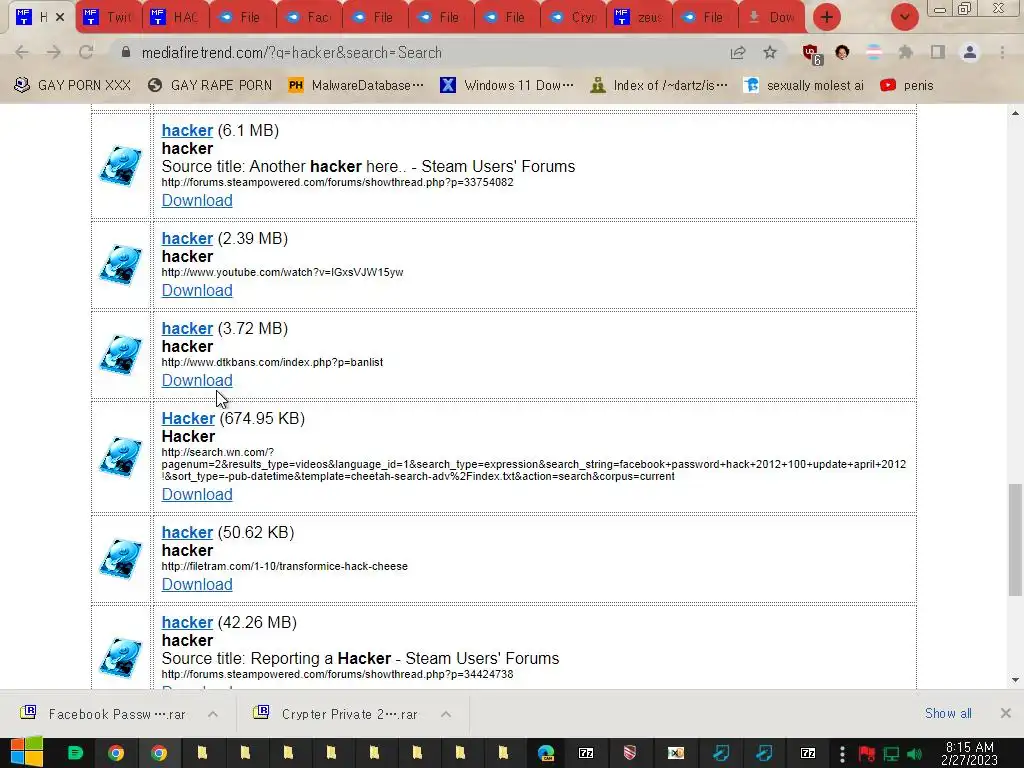
Task: Close the active H tab
Action: [60, 17]
